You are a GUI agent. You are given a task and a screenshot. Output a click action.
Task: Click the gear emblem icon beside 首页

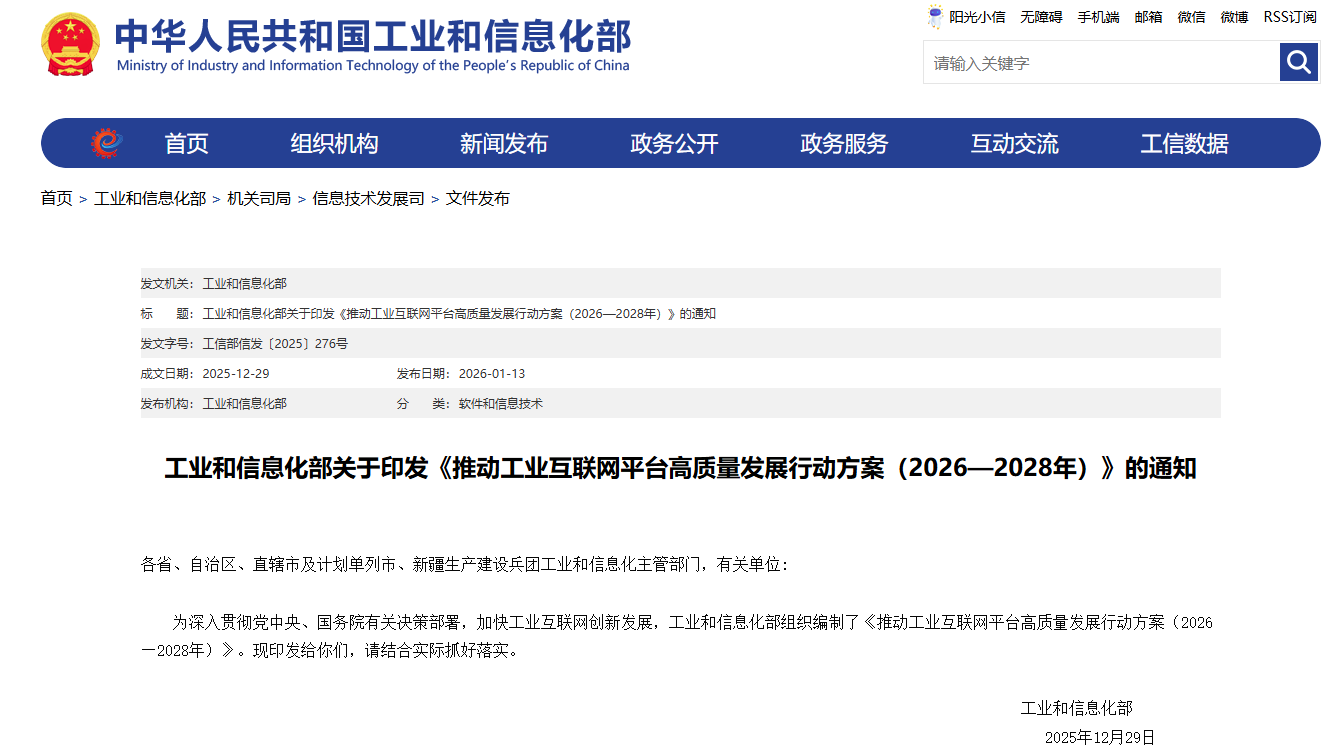tap(106, 142)
